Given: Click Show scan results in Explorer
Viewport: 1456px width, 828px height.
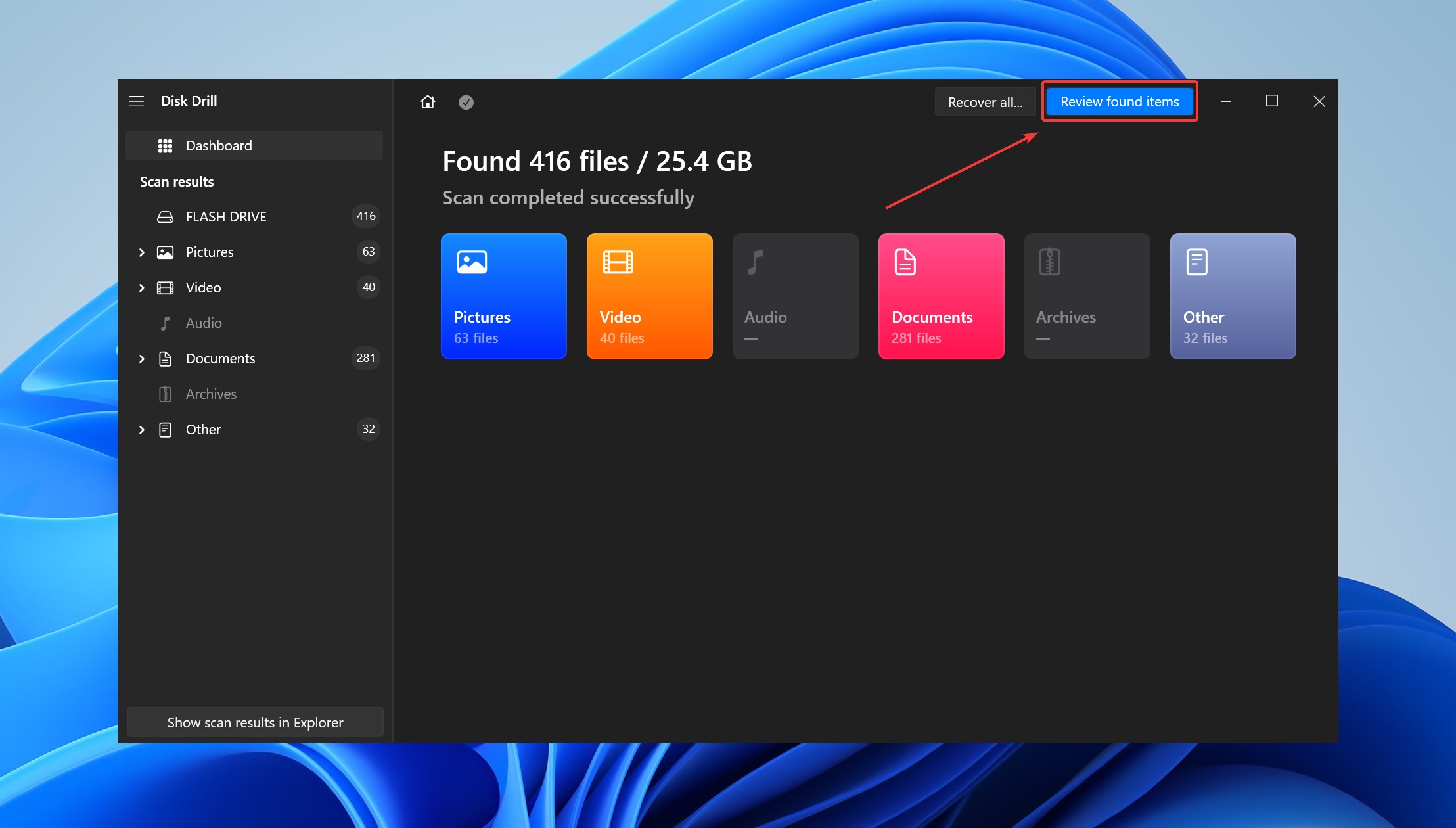Looking at the screenshot, I should (x=255, y=722).
